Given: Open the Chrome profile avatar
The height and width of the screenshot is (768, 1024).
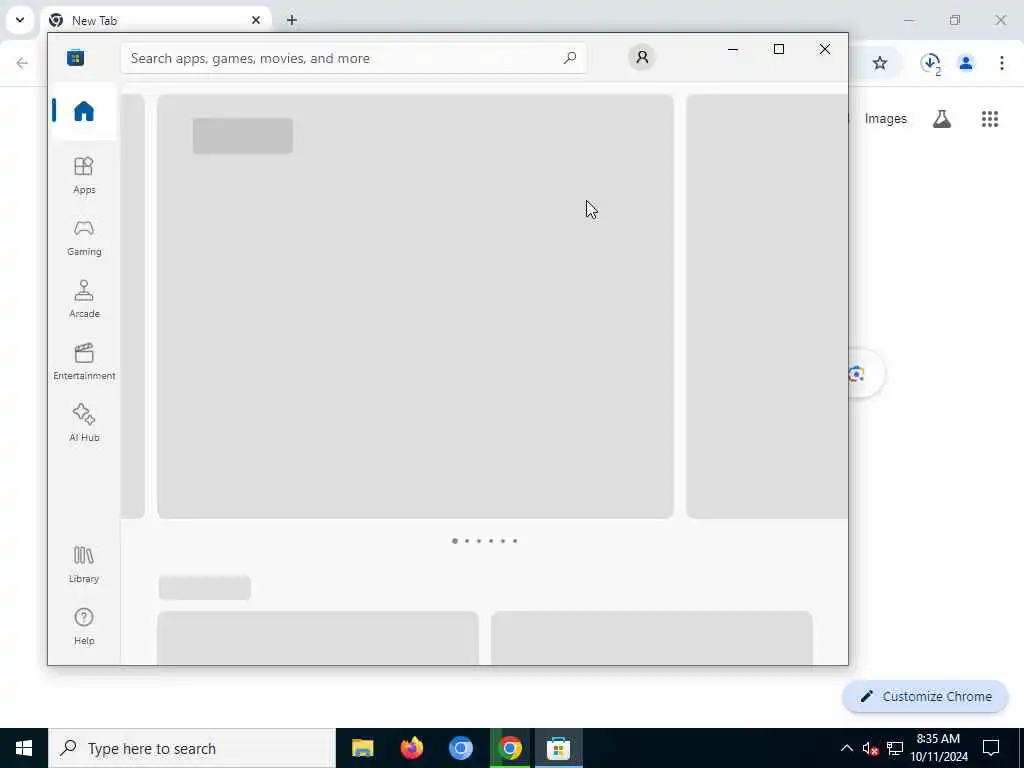Looking at the screenshot, I should (x=965, y=63).
